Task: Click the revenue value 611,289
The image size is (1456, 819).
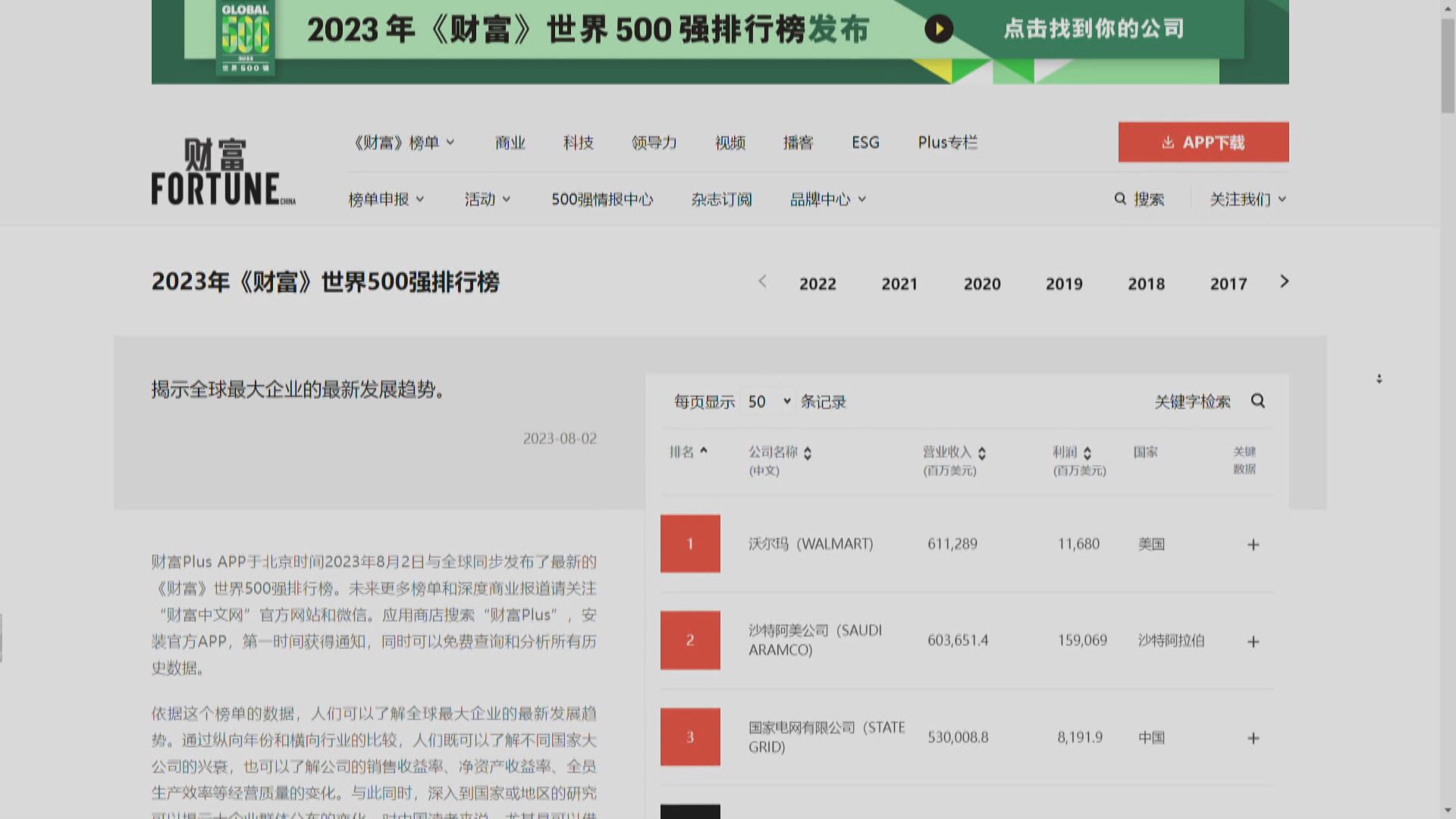Action: 952,544
